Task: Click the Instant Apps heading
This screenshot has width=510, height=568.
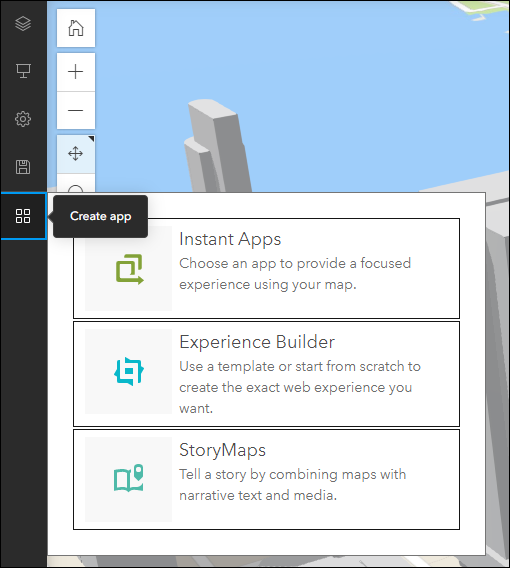Action: pos(230,239)
